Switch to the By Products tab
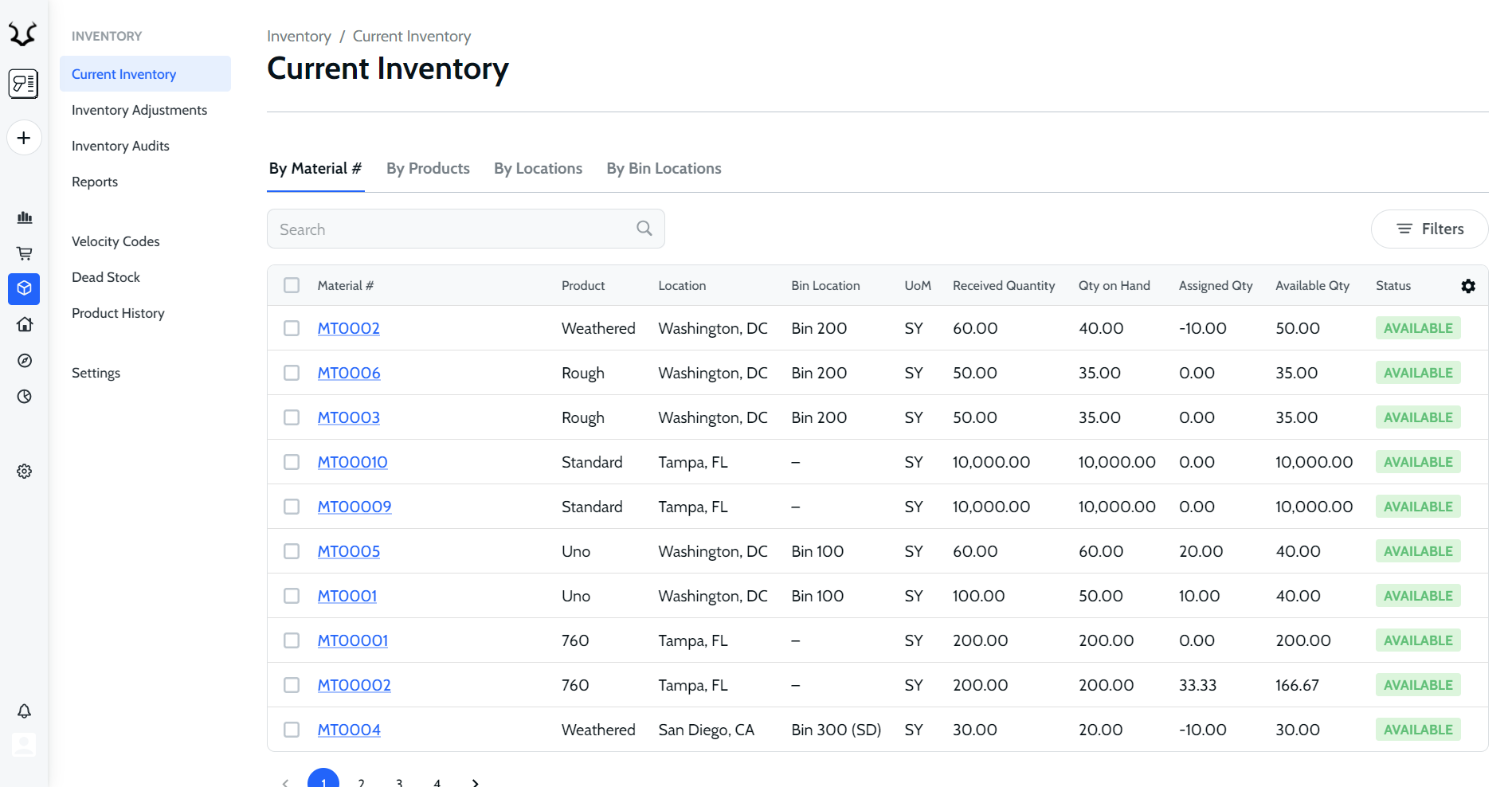Viewport: 1512px width, 787px height. pyautogui.click(x=428, y=169)
